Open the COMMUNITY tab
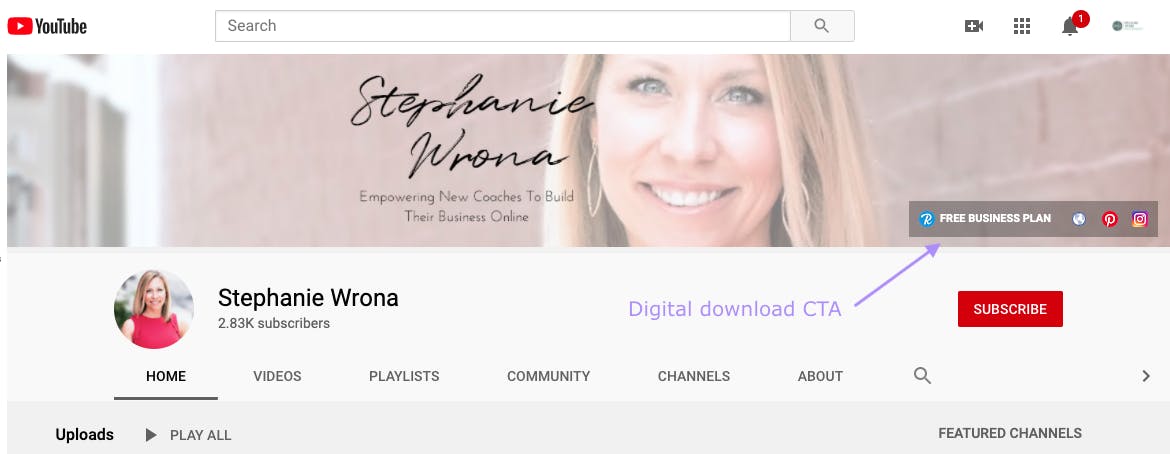This screenshot has width=1170, height=454. pos(548,376)
